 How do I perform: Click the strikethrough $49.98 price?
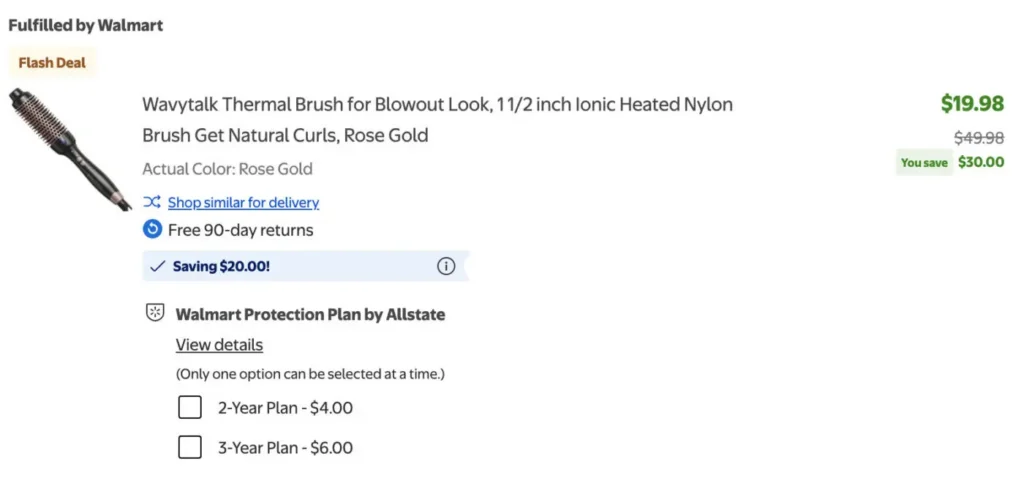(x=979, y=138)
